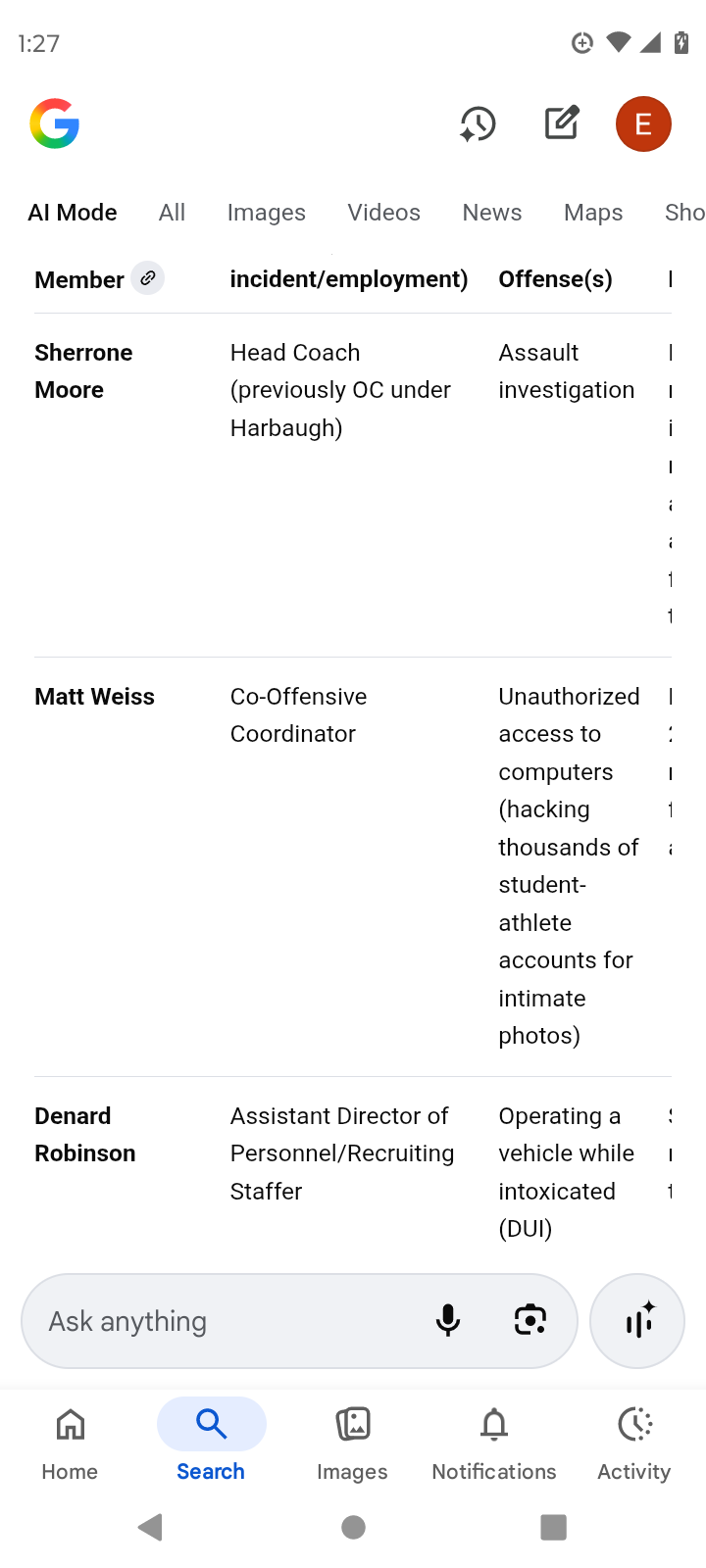Launch the Live voice mode button

tap(638, 1320)
